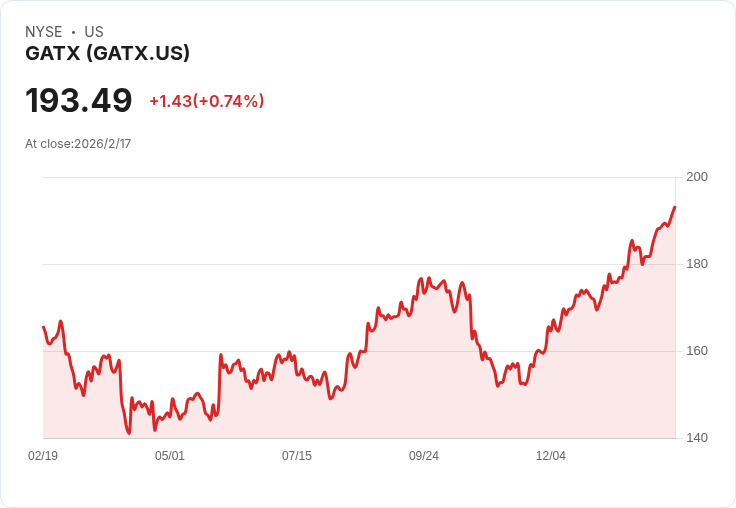
Task: Click the 193.49 current price
Action: pos(79,101)
